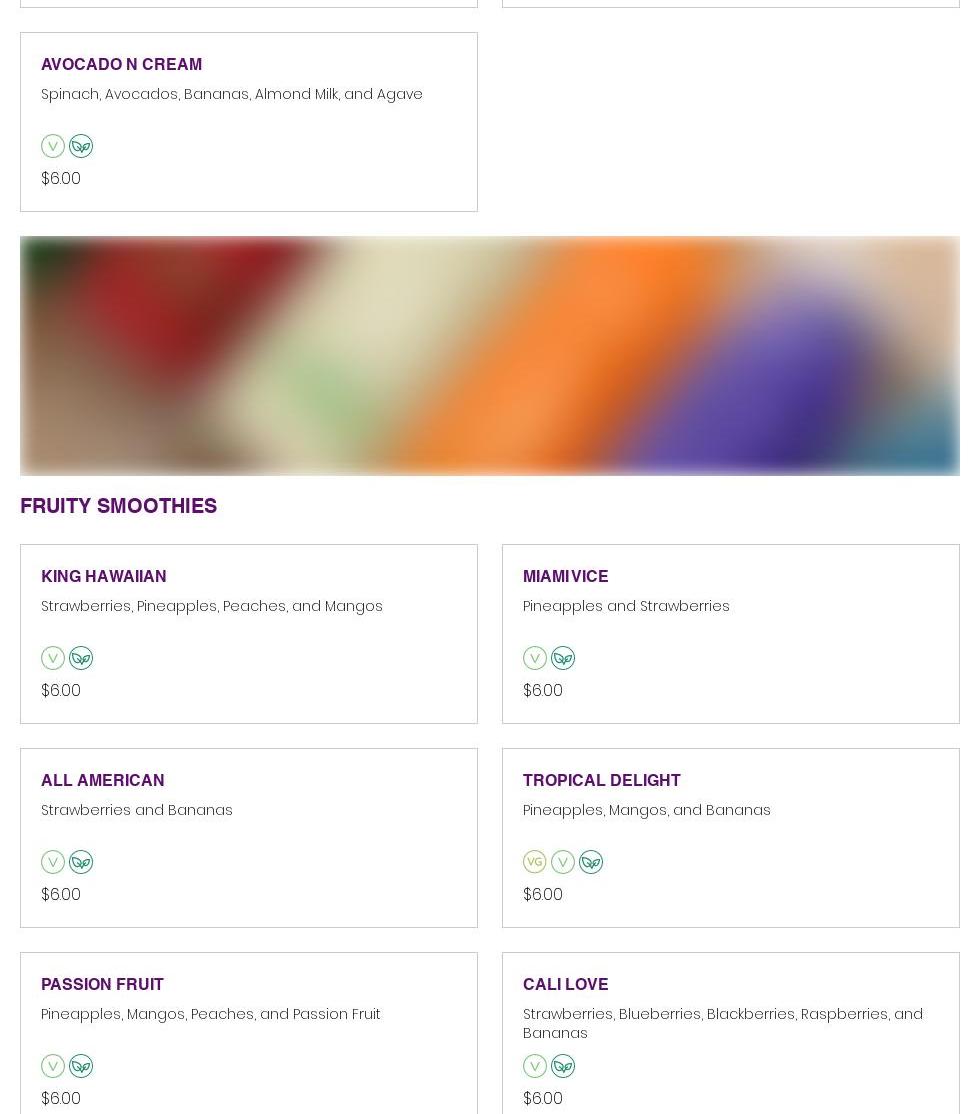This screenshot has width=980, height=1114.
Task: Click the leaf icon under All American
Action: pyautogui.click(x=81, y=862)
